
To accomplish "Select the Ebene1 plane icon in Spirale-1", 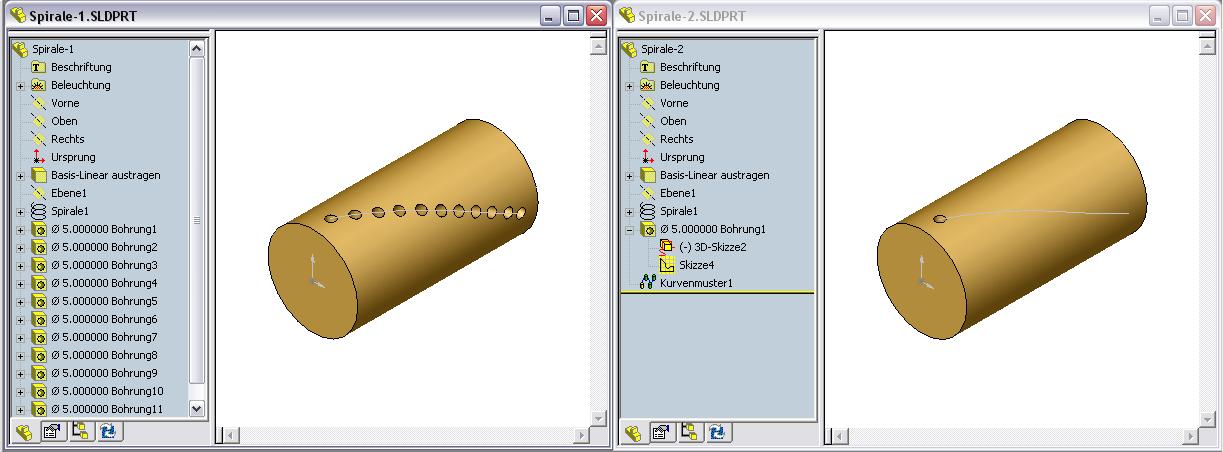I will [40, 193].
